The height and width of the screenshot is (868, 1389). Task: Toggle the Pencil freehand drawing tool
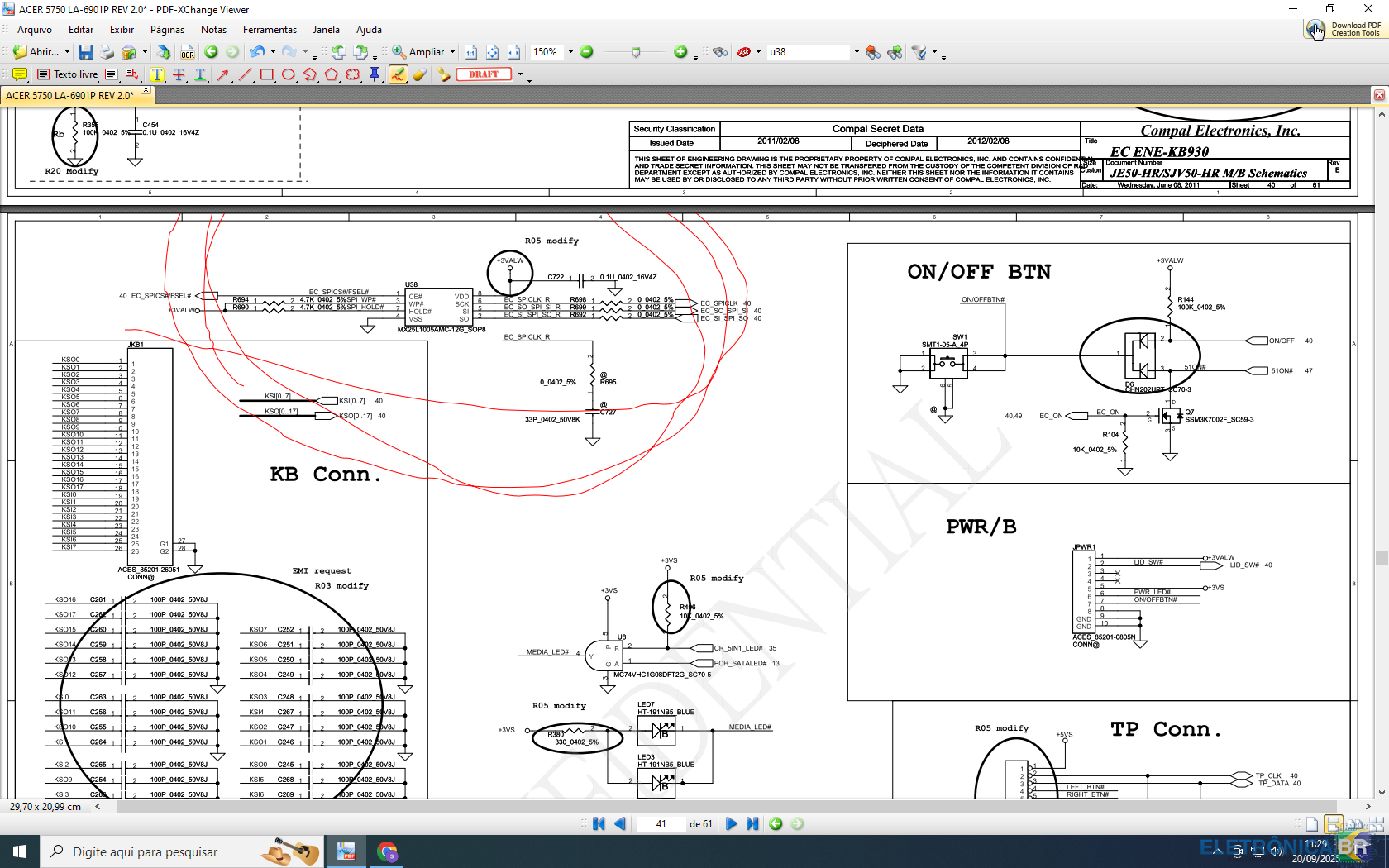pos(398,74)
